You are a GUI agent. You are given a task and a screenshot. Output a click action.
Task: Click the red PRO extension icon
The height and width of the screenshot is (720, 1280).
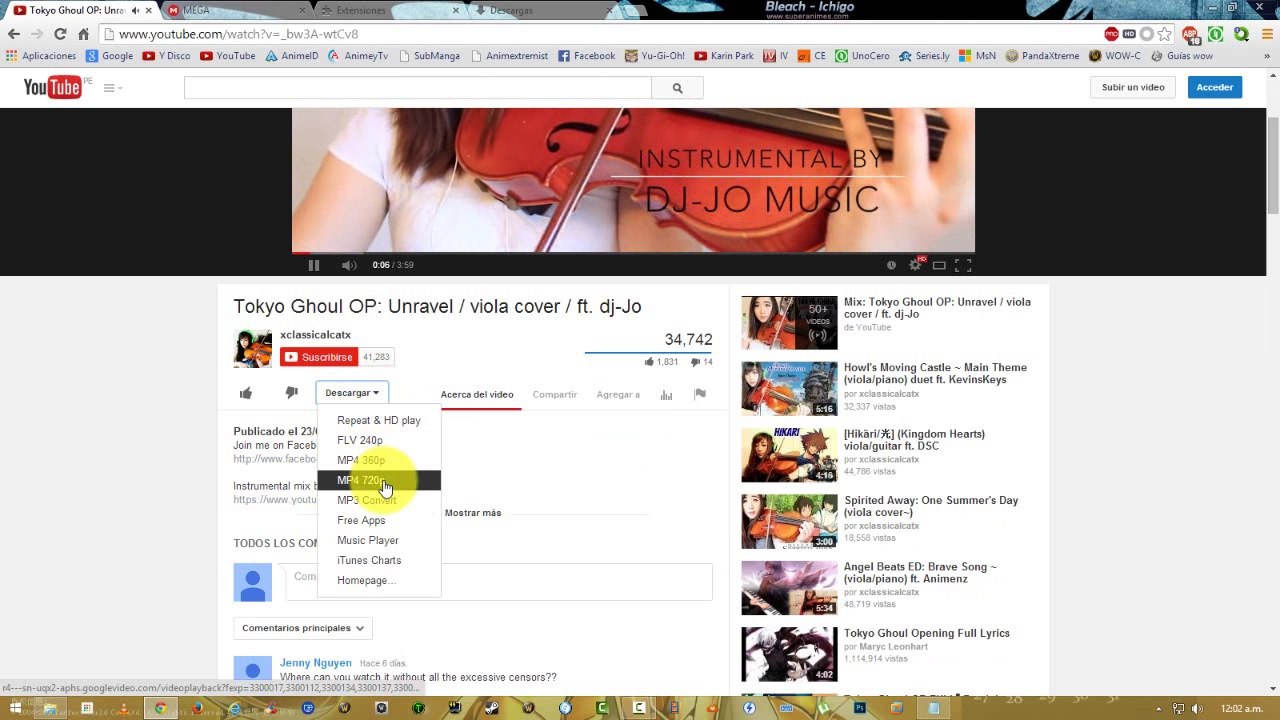[1112, 34]
